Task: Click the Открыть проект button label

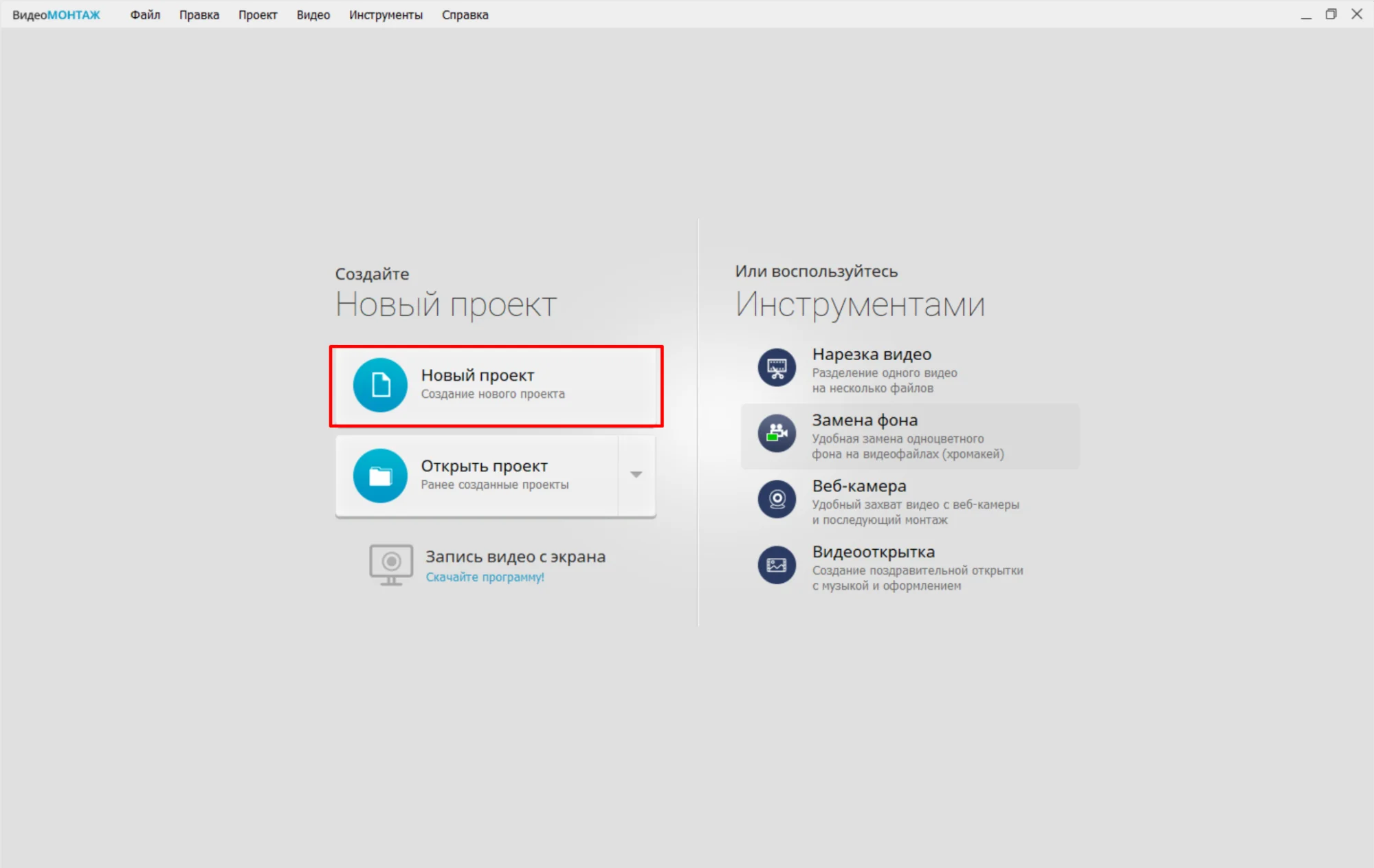Action: click(485, 466)
